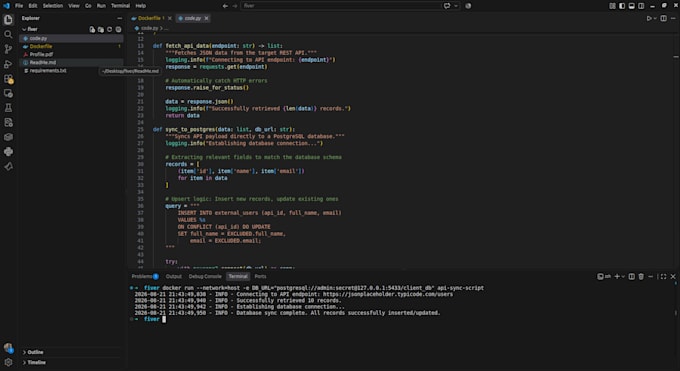Open the Run Python file dropdown arrow
This screenshot has height=371, width=680.
pos(654,18)
